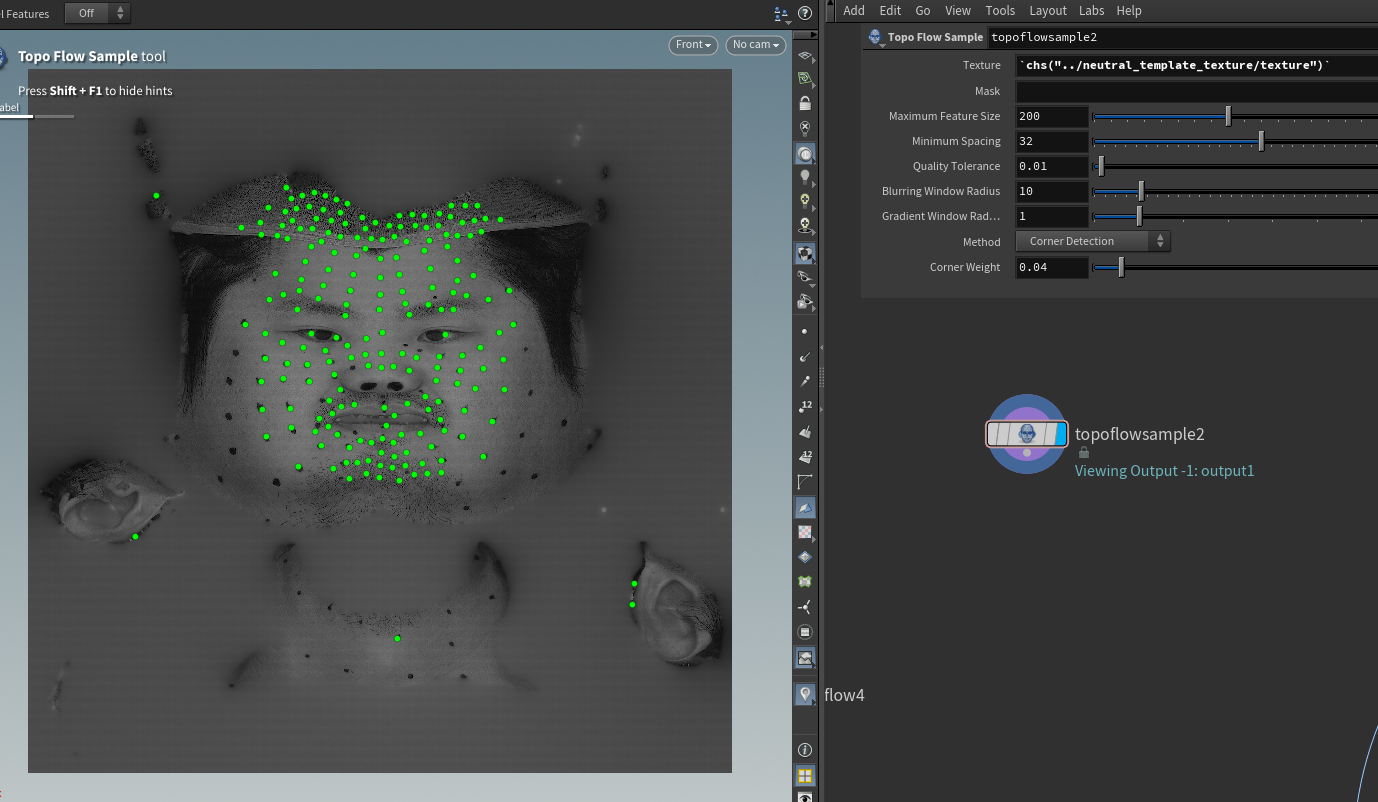Toggle the display materials cube icon
The height and width of the screenshot is (802, 1378).
[x=805, y=253]
